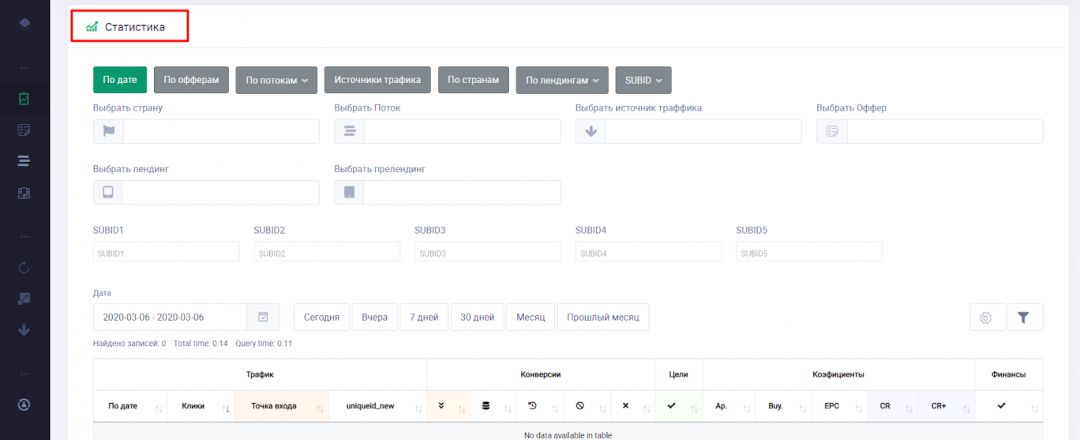Sort table by Точка входа column
This screenshot has height=440, width=1080.
(x=282, y=406)
